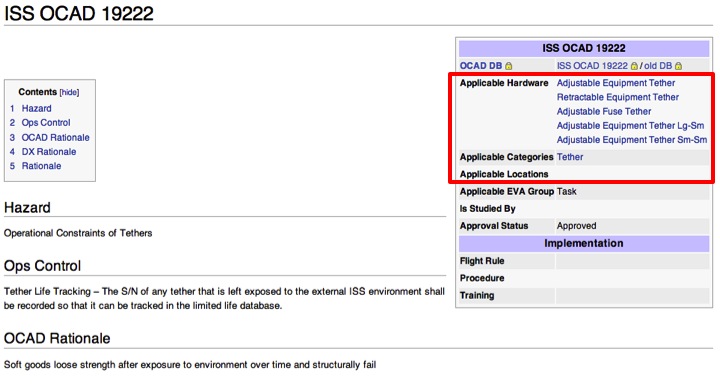Click the Hazard section heading
The width and height of the screenshot is (720, 384).
(x=27, y=208)
